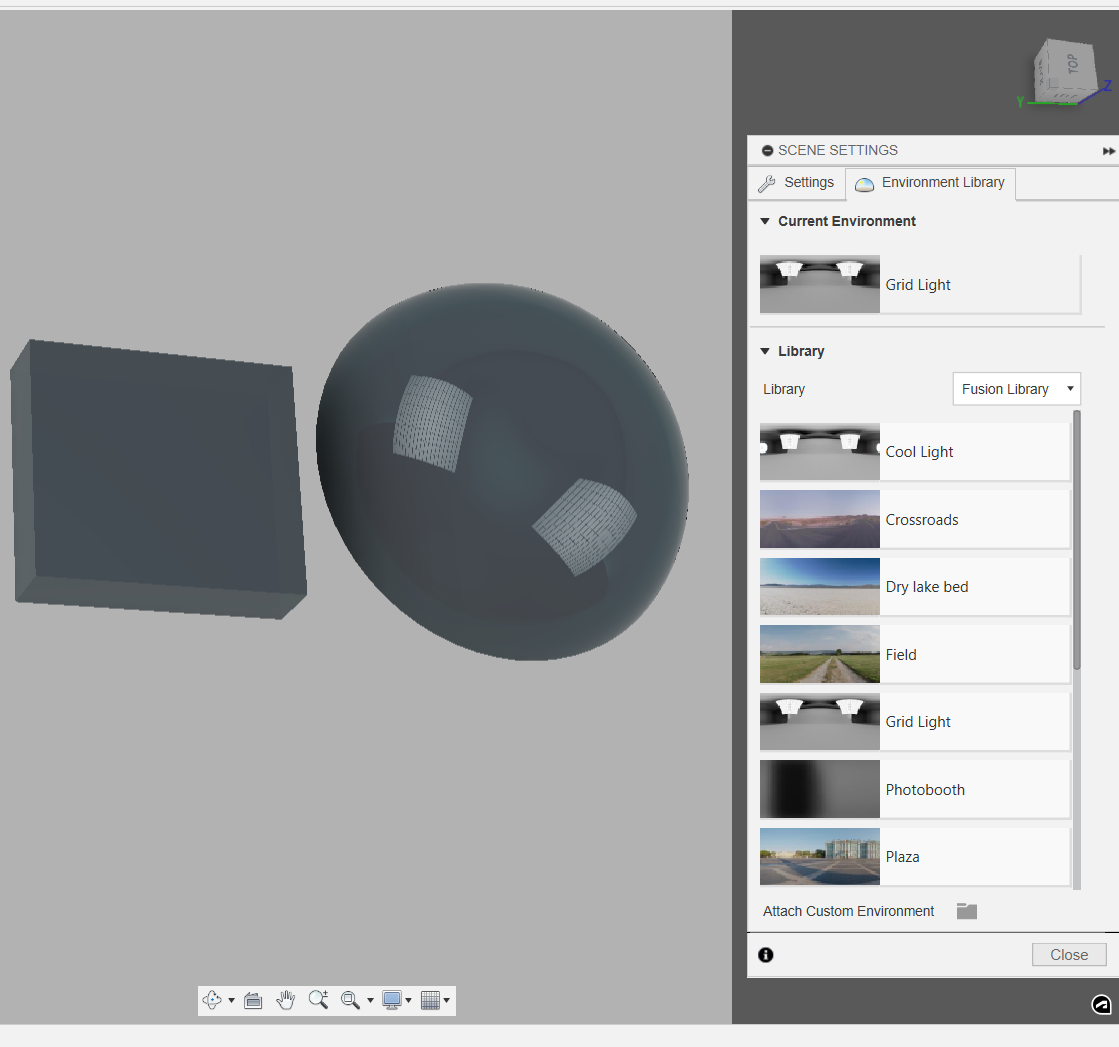The height and width of the screenshot is (1047, 1119).
Task: Select the Environment Library tab
Action: 930,183
